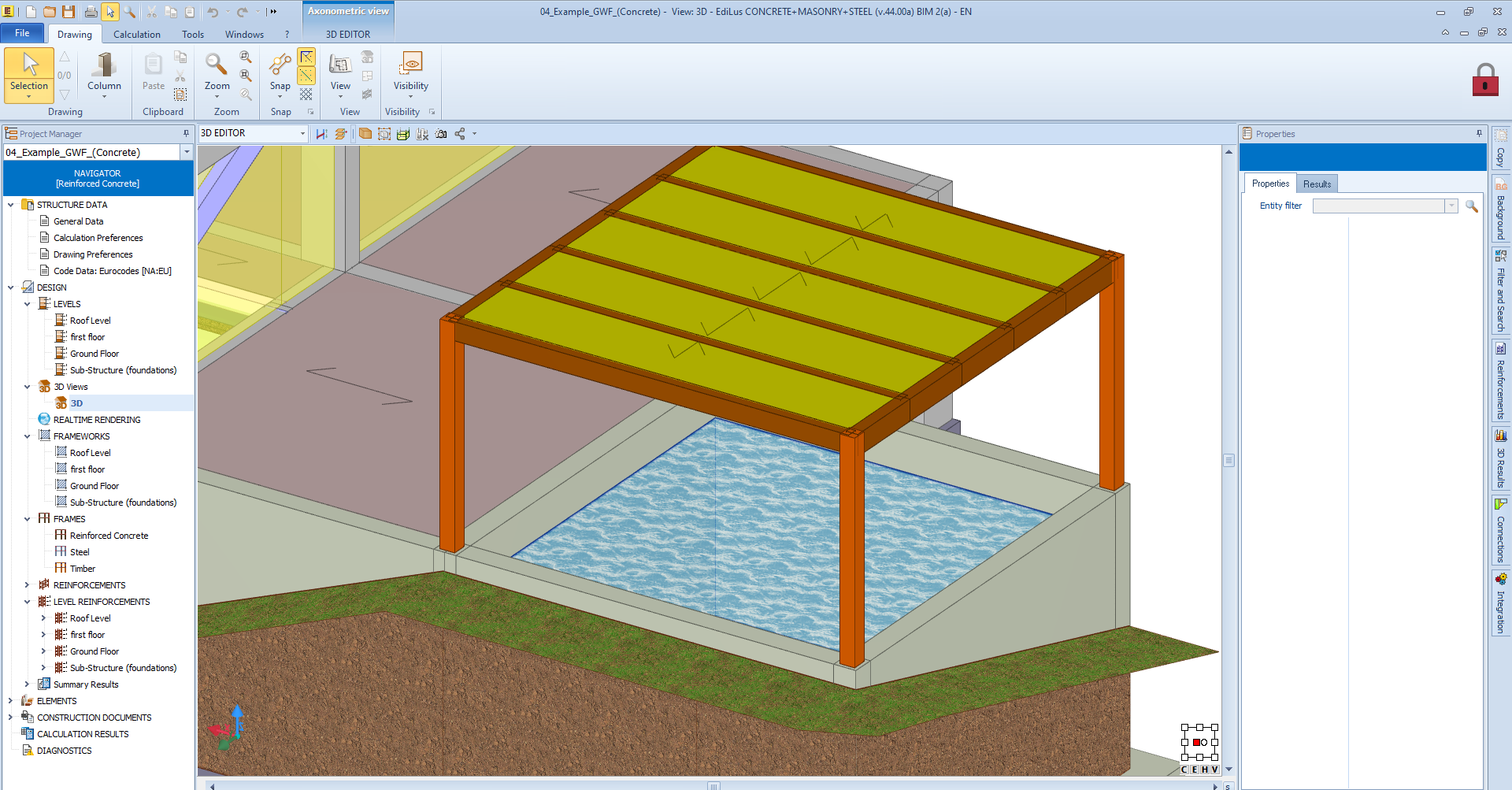This screenshot has height=790, width=1512.
Task: Switch to the Results tab in Properties
Action: click(1317, 183)
